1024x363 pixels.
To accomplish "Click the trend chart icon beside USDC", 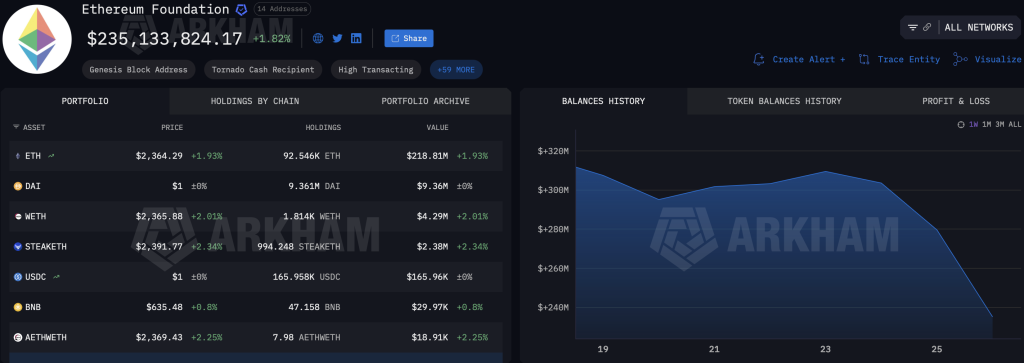I will click(x=56, y=277).
